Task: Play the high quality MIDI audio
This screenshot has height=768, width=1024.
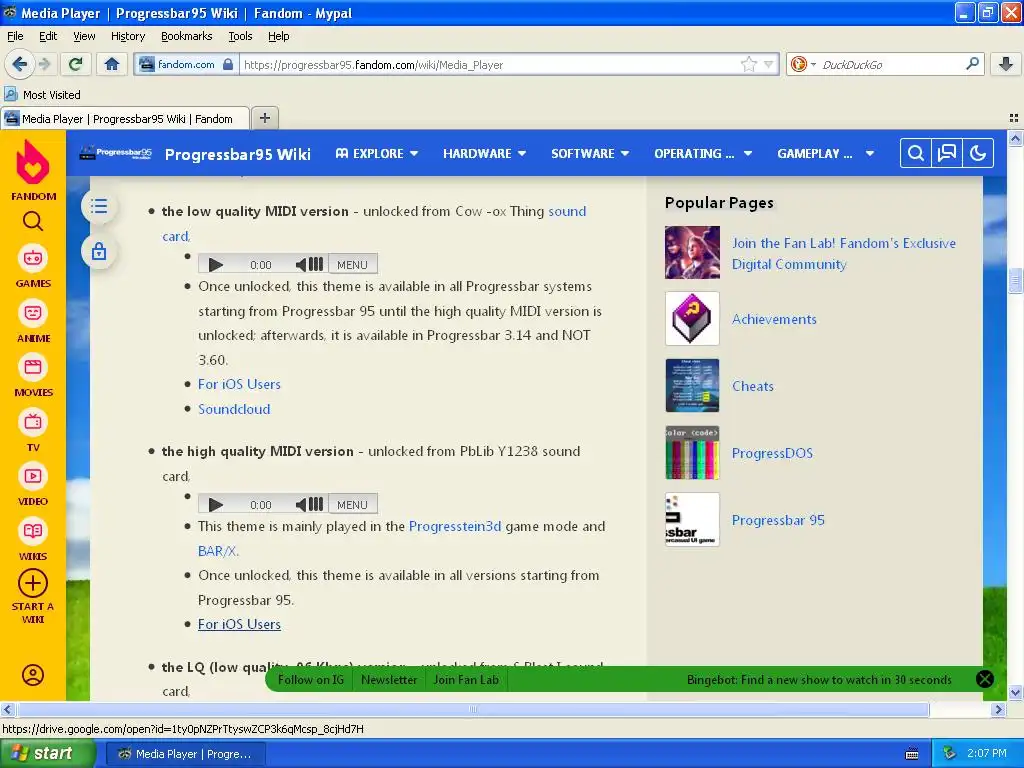Action: 216,504
